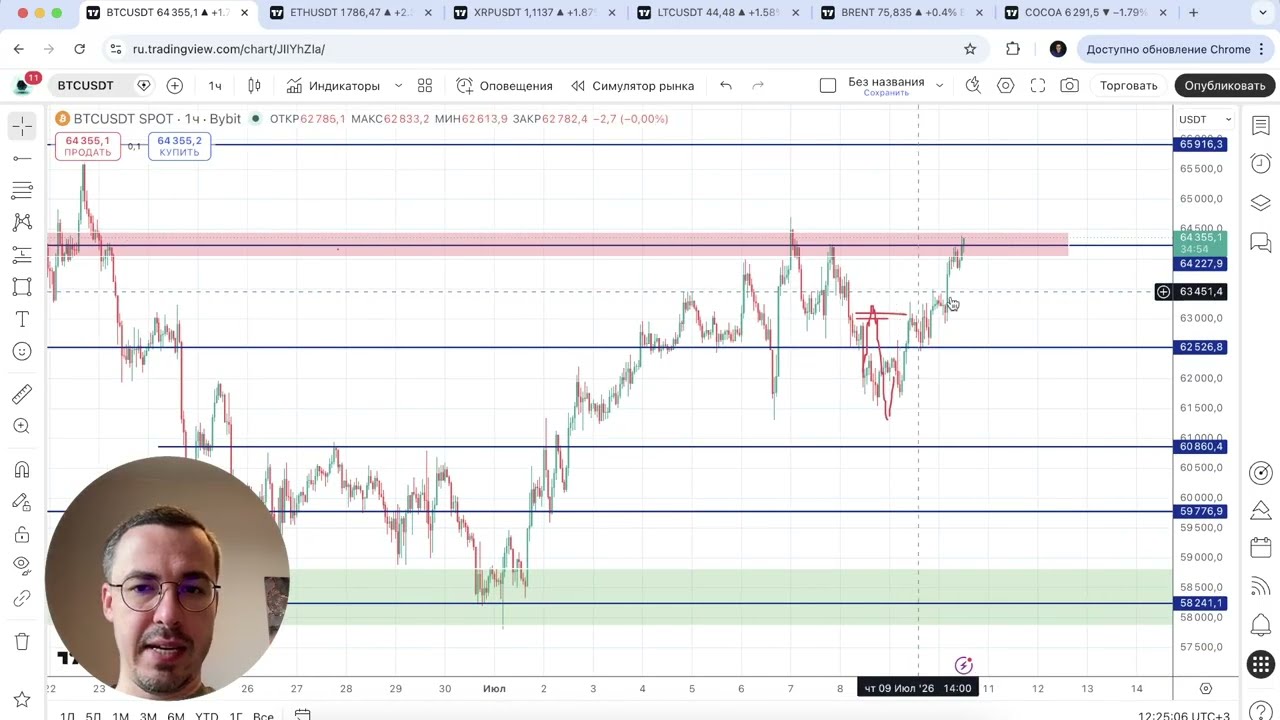
Task: Open the quick search lightning magnifier
Action: [x=973, y=85]
